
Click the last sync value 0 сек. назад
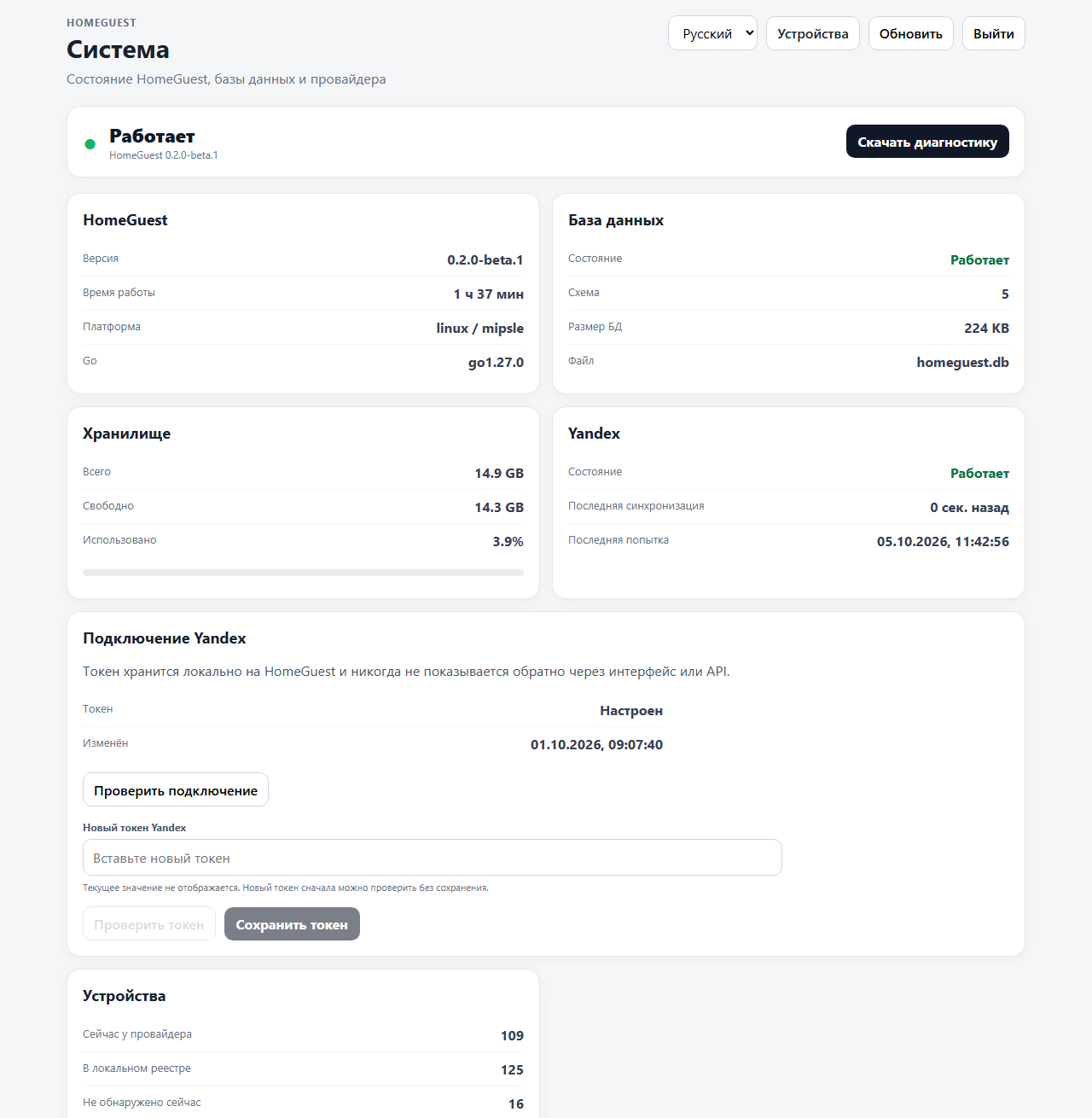[x=969, y=508]
